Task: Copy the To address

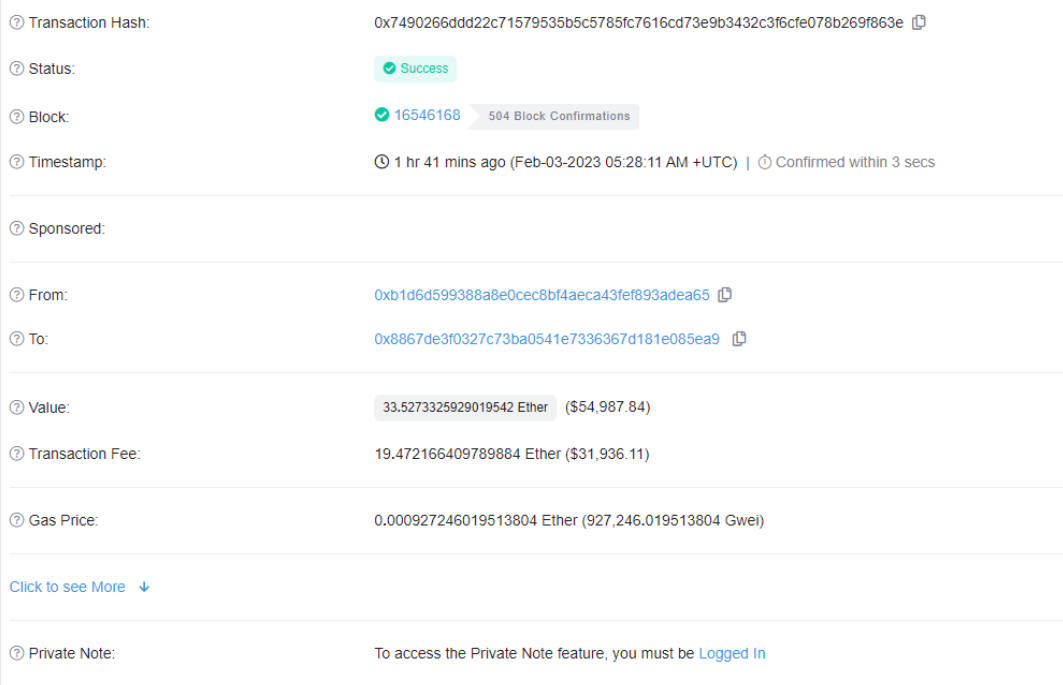Action: [x=740, y=338]
